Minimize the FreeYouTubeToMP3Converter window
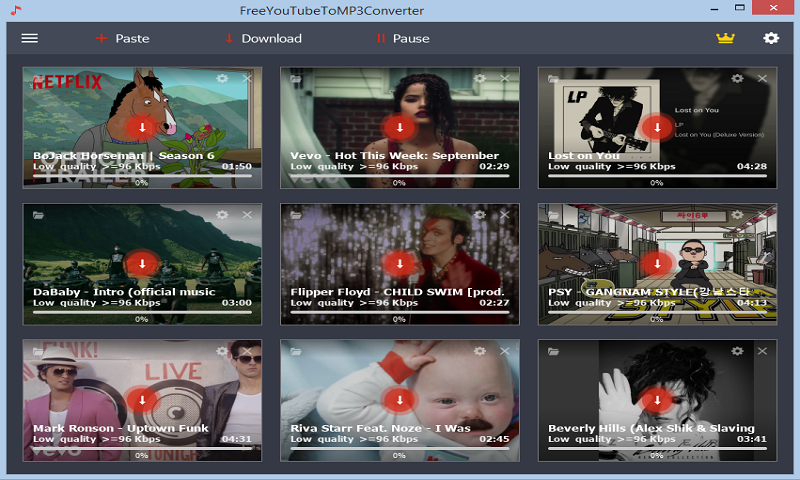Viewport: 800px width, 480px height. pyautogui.click(x=714, y=9)
